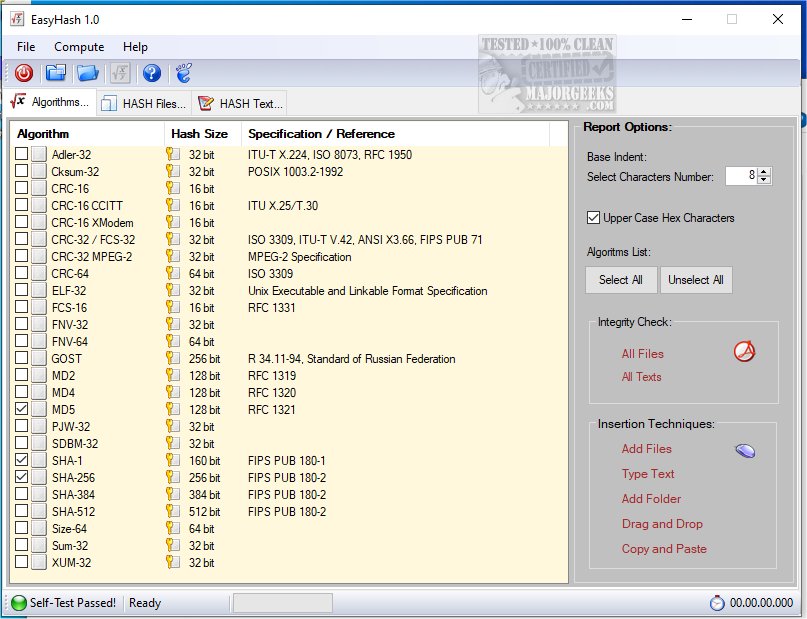This screenshot has height=619, width=807.
Task: Click the key icon next to MD5
Action: click(x=170, y=409)
